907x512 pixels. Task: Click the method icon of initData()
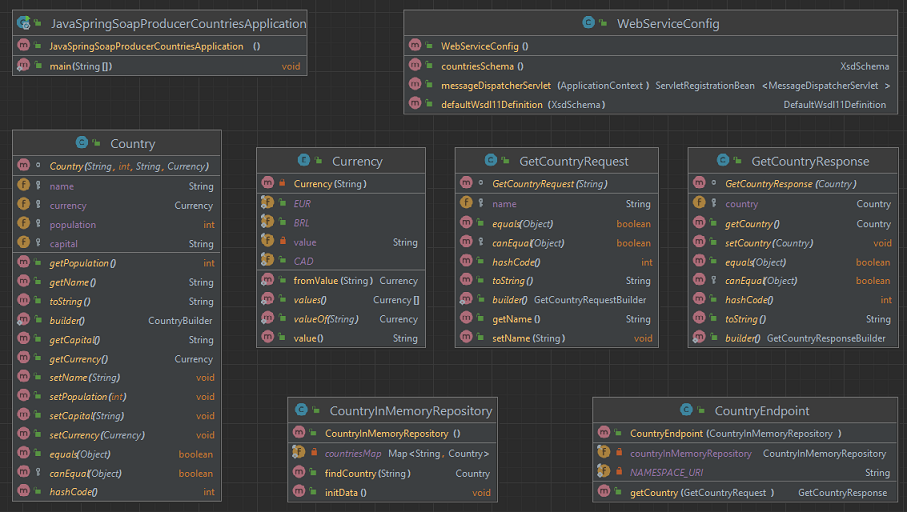point(298,491)
